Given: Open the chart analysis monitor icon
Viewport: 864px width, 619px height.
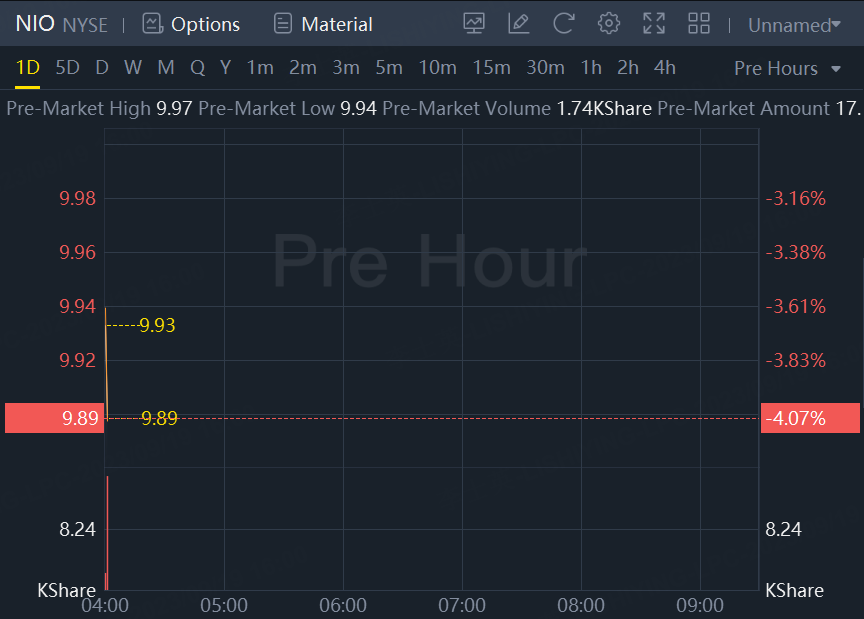Looking at the screenshot, I should point(474,24).
